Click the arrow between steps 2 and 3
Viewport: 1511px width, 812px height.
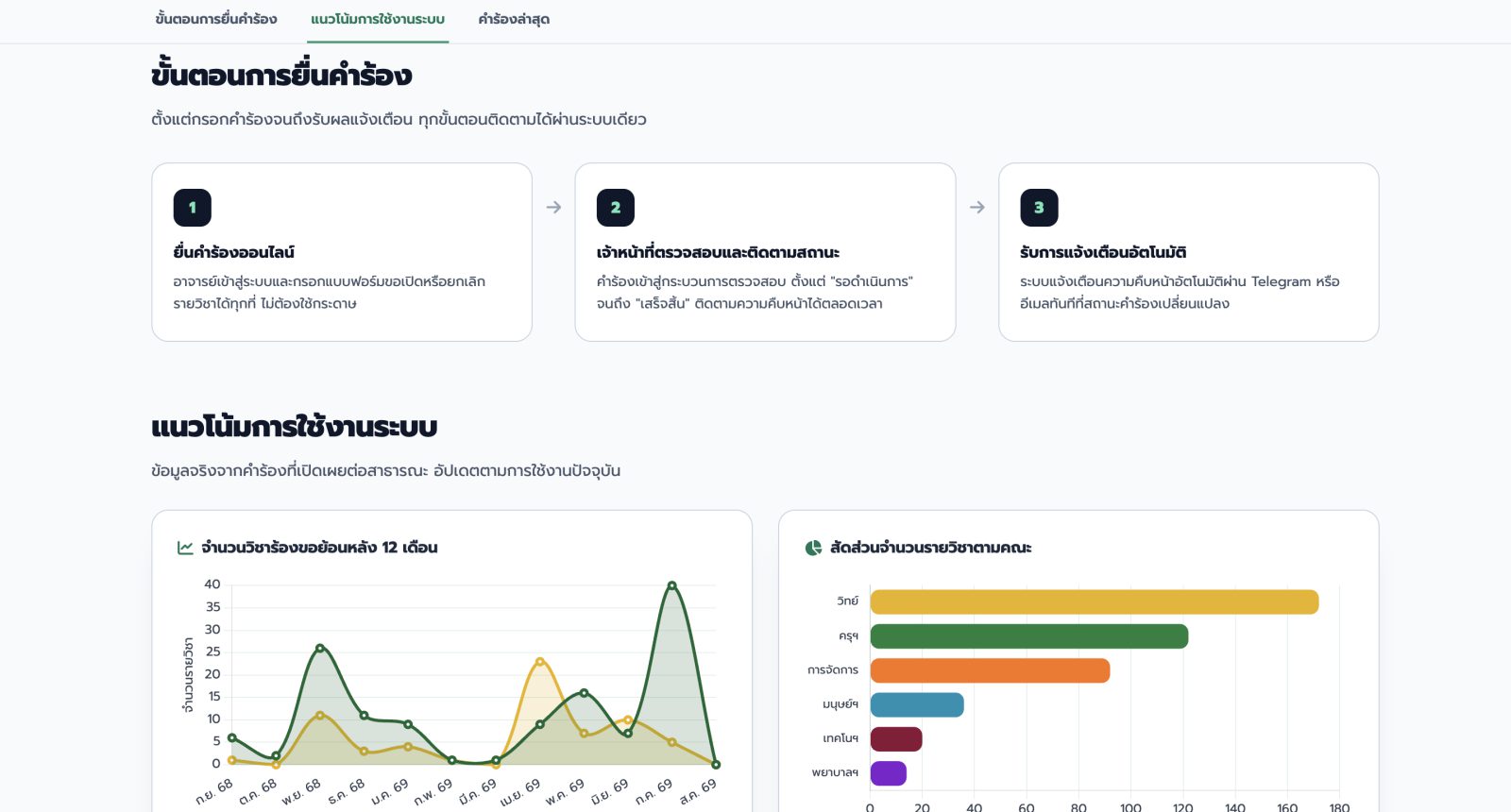tap(977, 207)
